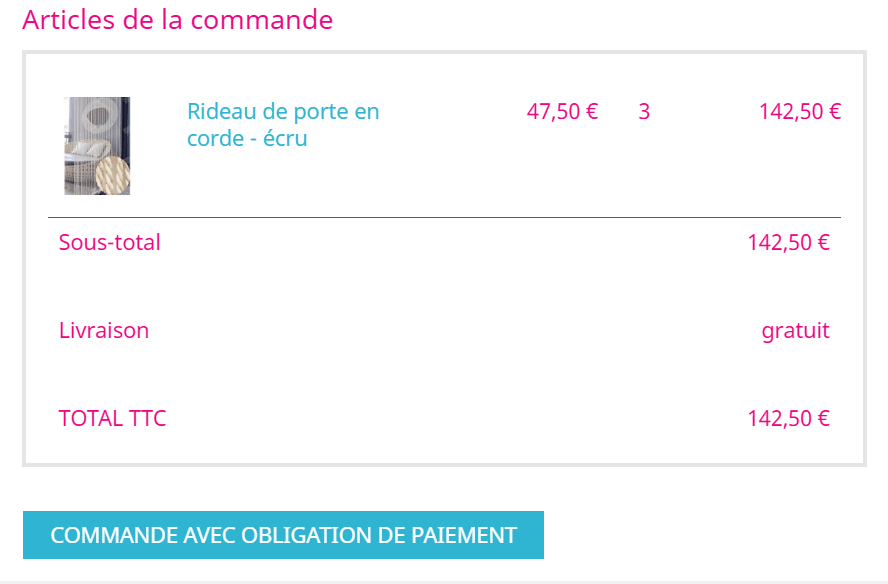Click the TOTAL TTC amount '142,50 €'
Image resolution: width=888 pixels, height=584 pixels.
[x=789, y=418]
